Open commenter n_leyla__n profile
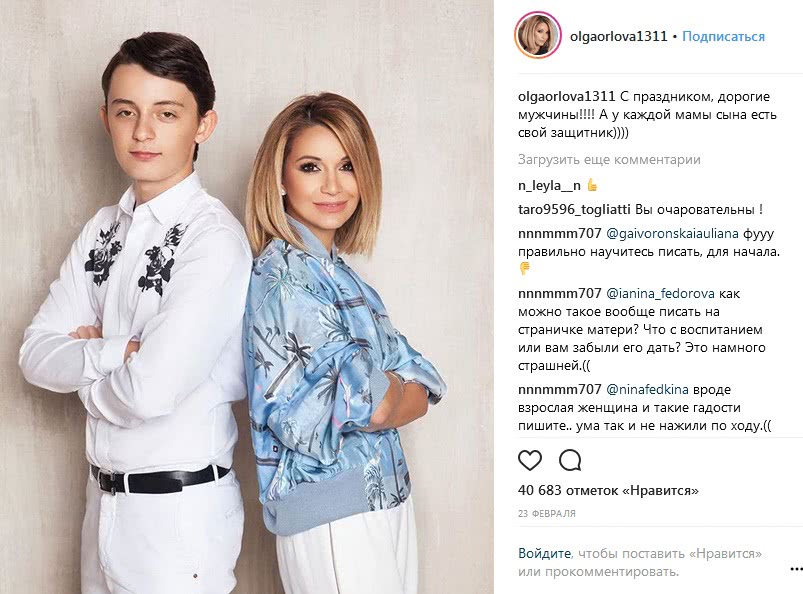Screen dimensions: 803x594 click(x=549, y=185)
